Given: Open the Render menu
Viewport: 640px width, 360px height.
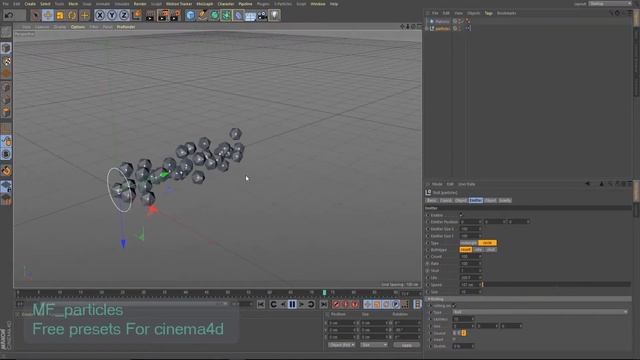Looking at the screenshot, I should [x=140, y=4].
